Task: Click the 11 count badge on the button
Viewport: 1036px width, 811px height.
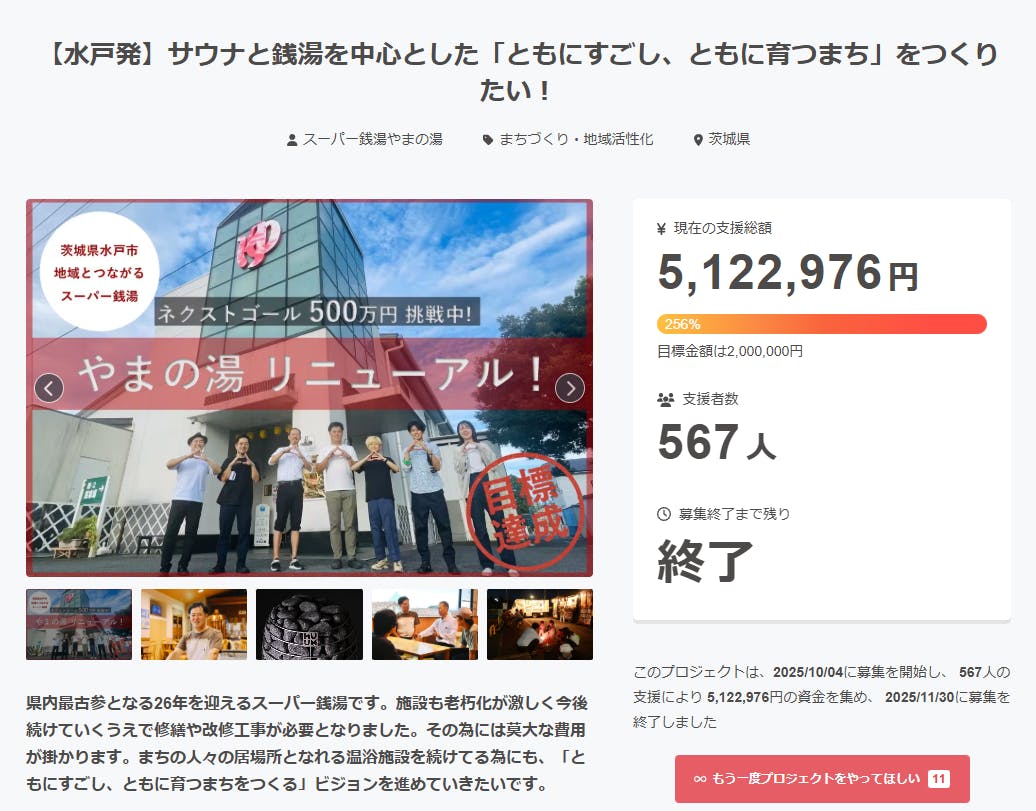Action: [938, 779]
